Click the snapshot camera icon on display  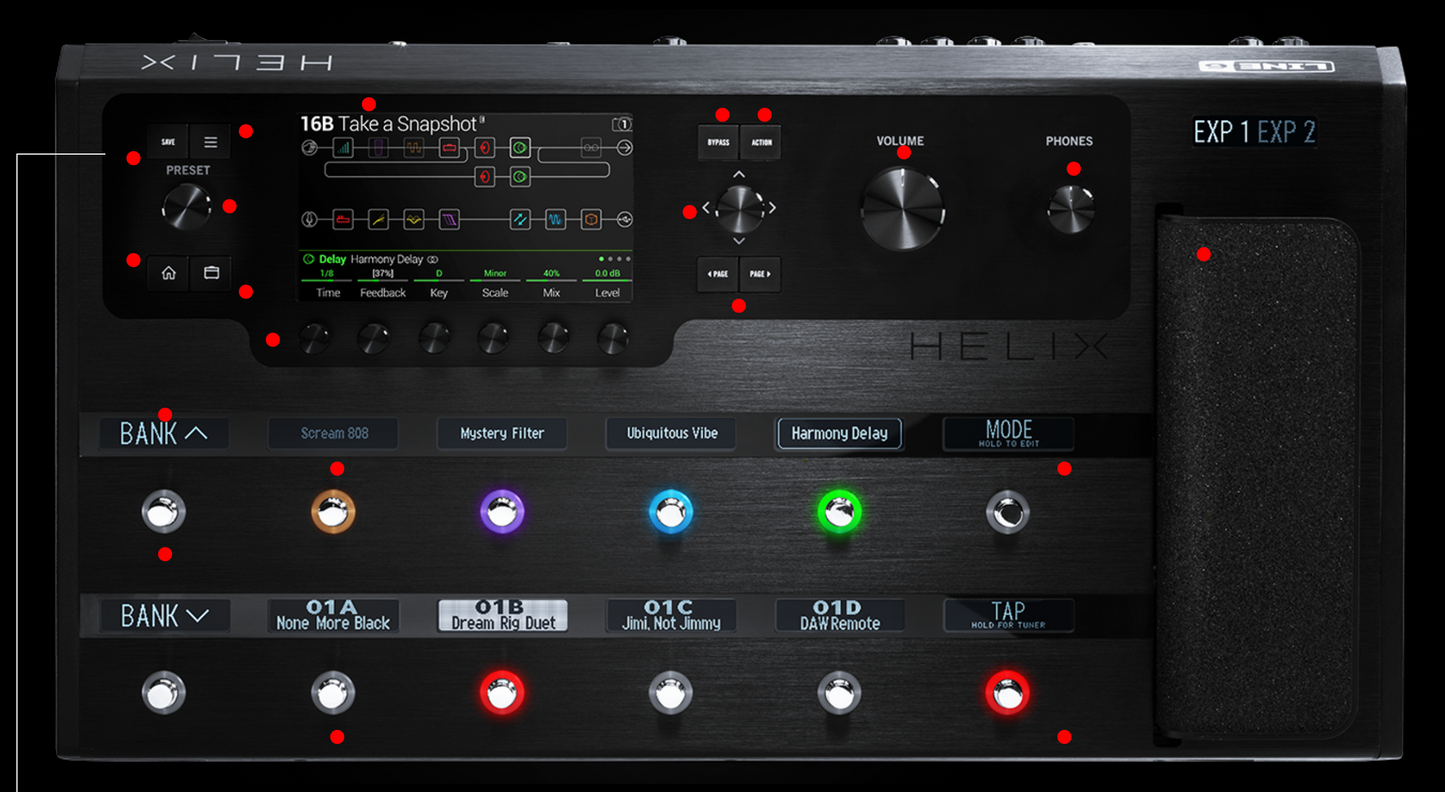(x=622, y=124)
